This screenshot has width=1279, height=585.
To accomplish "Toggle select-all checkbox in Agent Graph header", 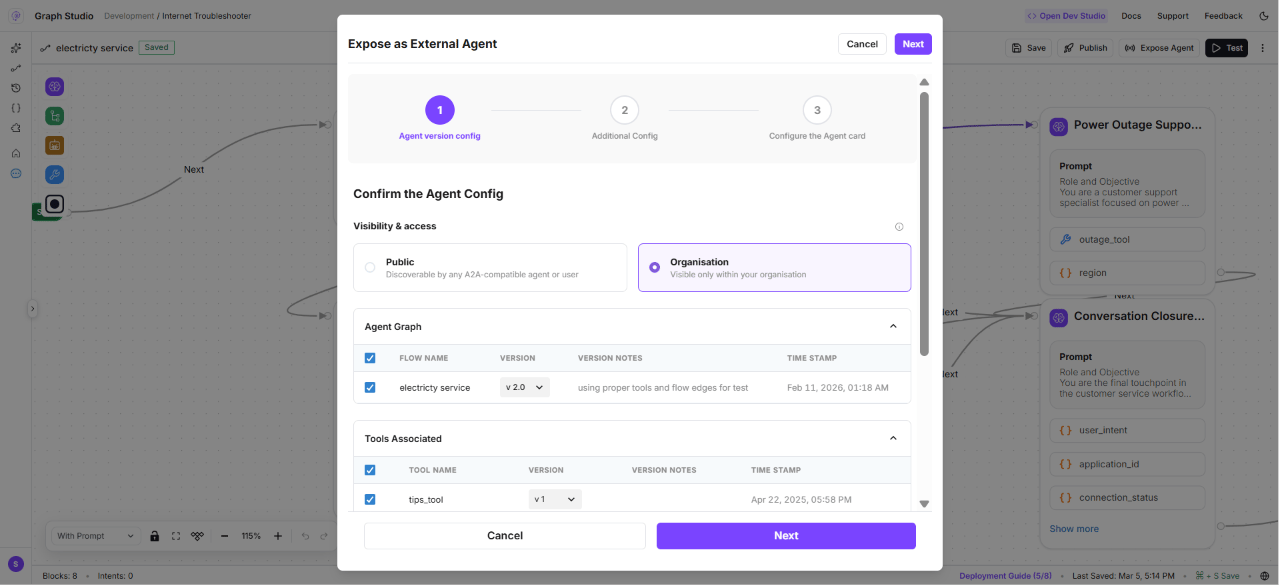I will coord(370,358).
